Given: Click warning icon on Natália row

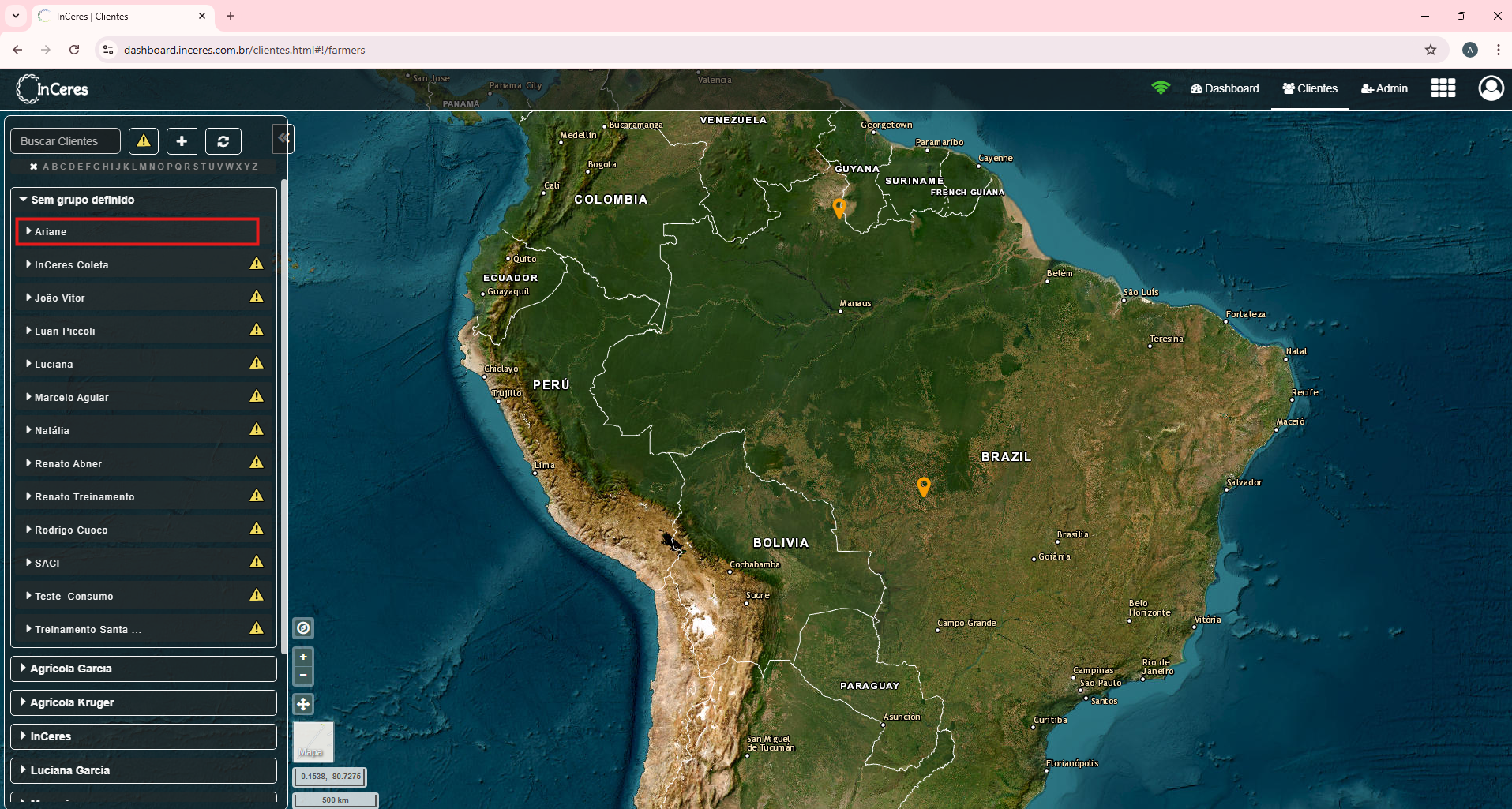Looking at the screenshot, I should point(257,429).
